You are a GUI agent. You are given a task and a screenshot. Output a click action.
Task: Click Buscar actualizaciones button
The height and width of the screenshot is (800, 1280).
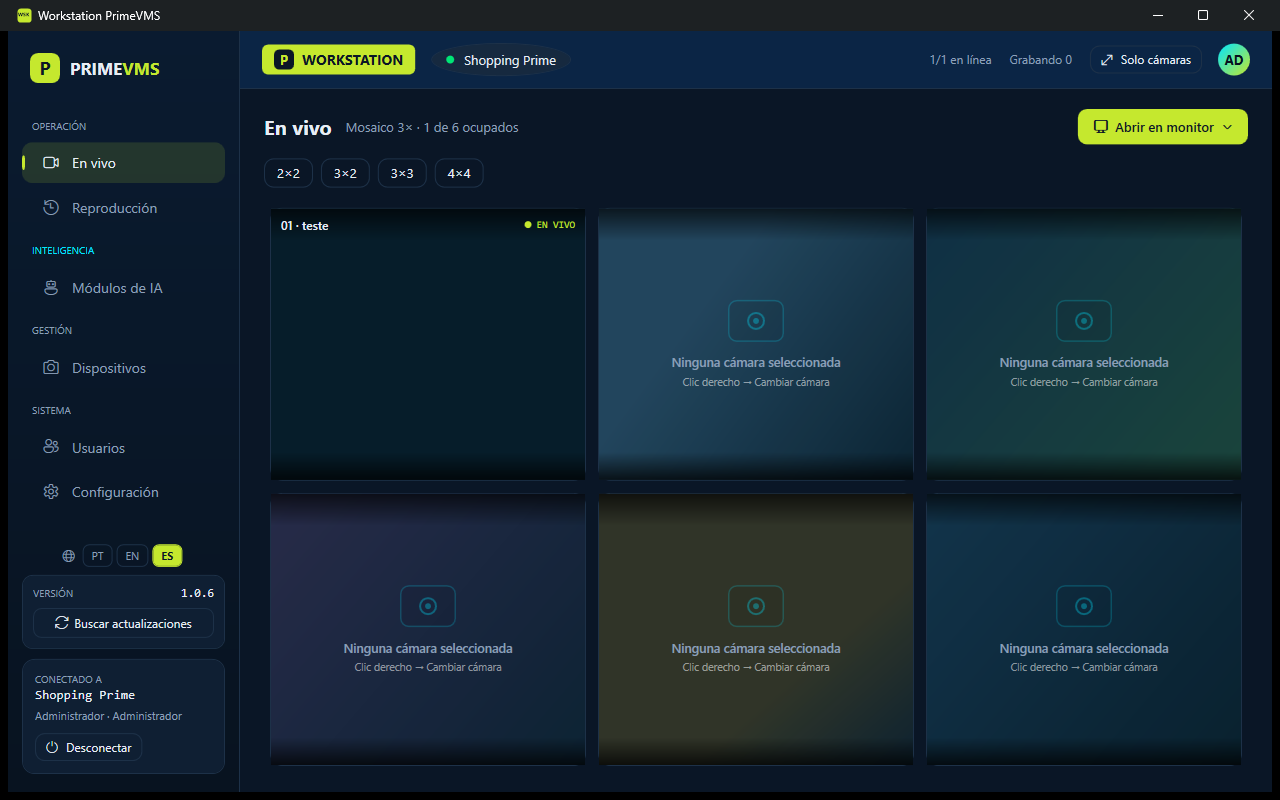click(x=123, y=623)
